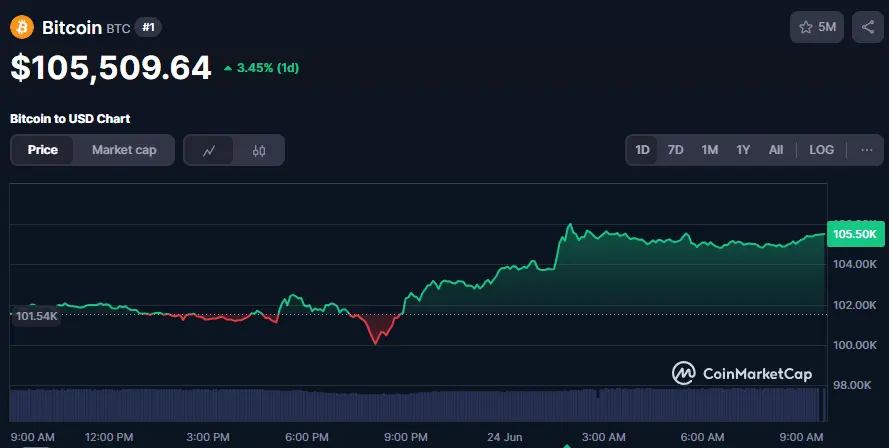Click the 104.00K axis label
The width and height of the screenshot is (889, 448).
point(855,264)
